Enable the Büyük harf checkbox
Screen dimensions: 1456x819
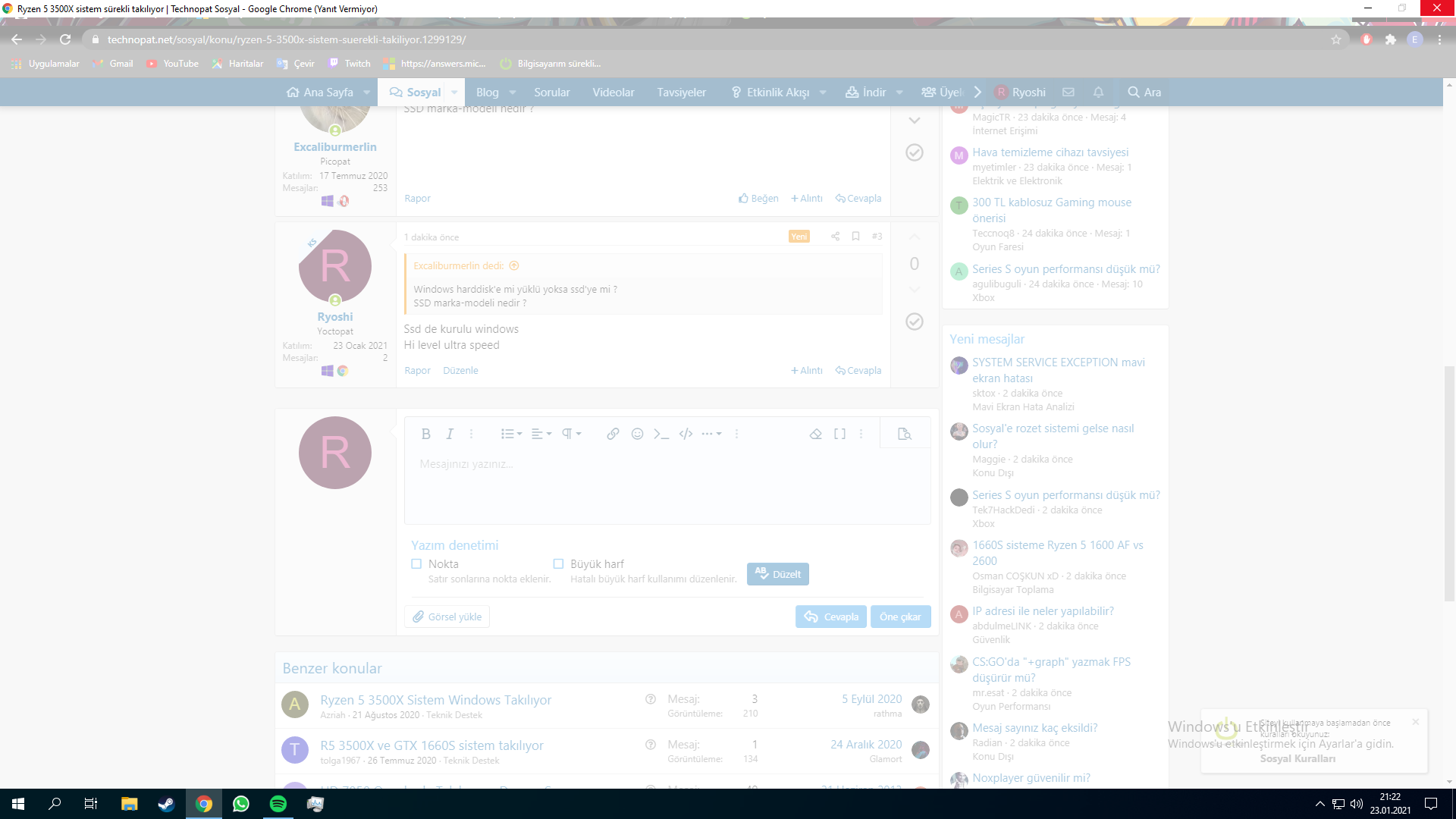pyautogui.click(x=558, y=563)
